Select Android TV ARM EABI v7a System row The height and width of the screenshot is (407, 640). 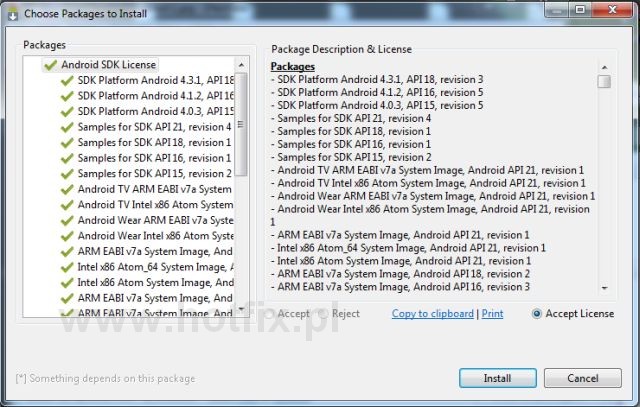[x=155, y=189]
